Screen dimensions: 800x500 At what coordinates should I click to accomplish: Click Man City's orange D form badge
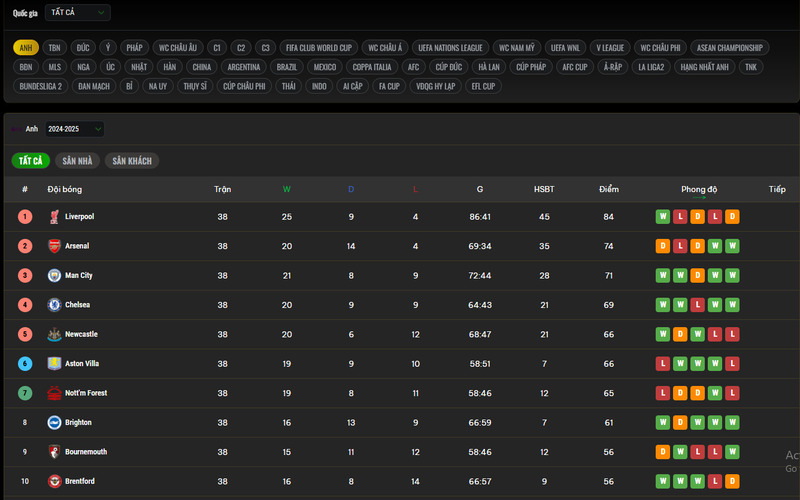[697, 276]
